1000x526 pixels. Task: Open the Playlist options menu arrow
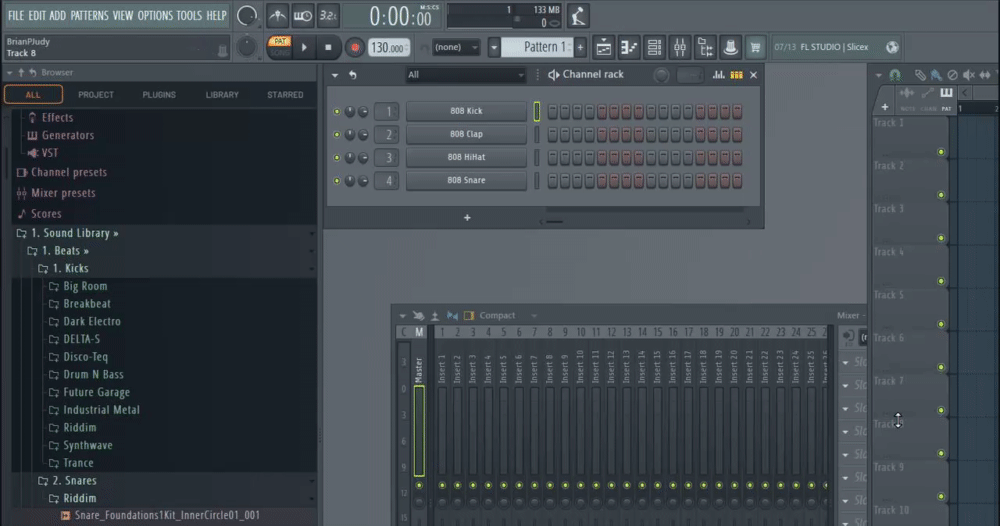(x=879, y=75)
